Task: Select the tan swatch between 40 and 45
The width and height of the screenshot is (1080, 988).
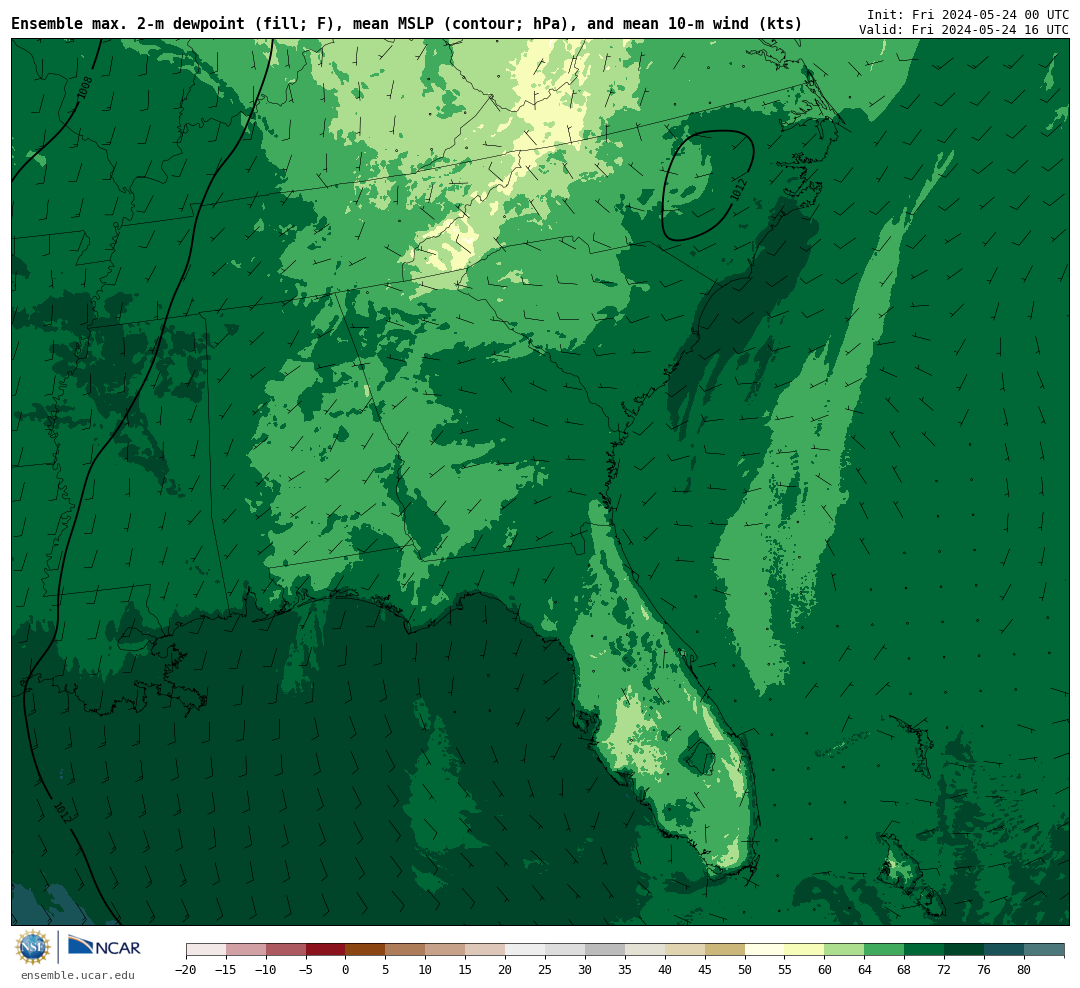Action: [x=685, y=950]
